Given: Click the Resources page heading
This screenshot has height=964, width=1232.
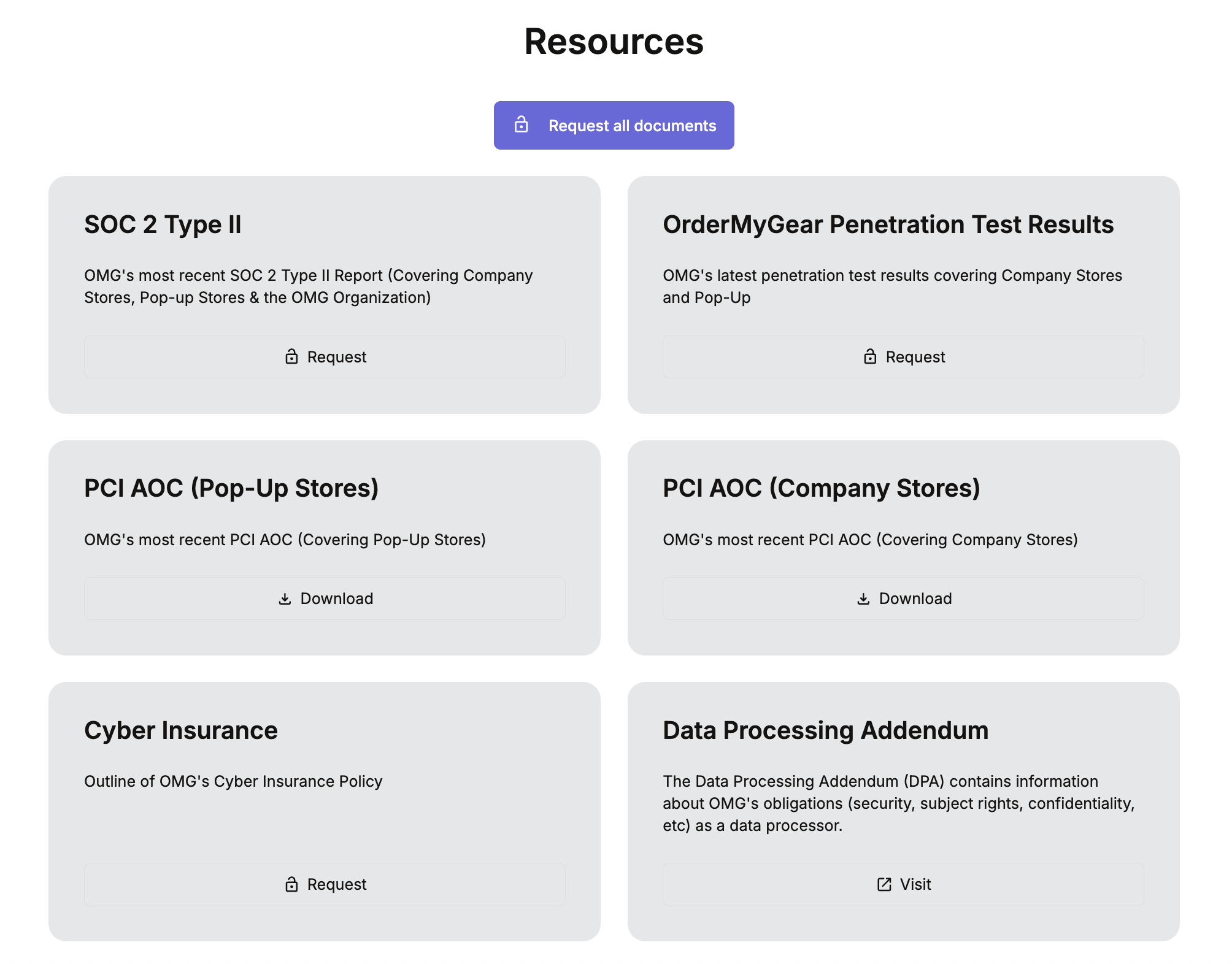Looking at the screenshot, I should [614, 42].
